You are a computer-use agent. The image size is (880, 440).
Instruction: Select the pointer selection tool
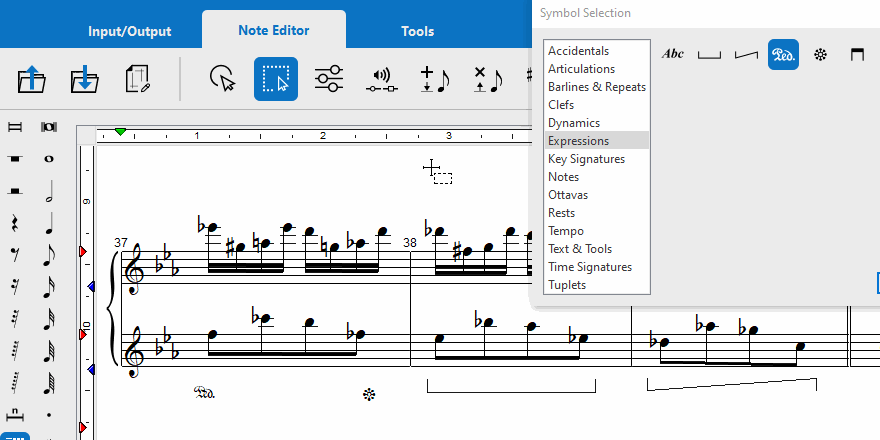[x=223, y=80]
